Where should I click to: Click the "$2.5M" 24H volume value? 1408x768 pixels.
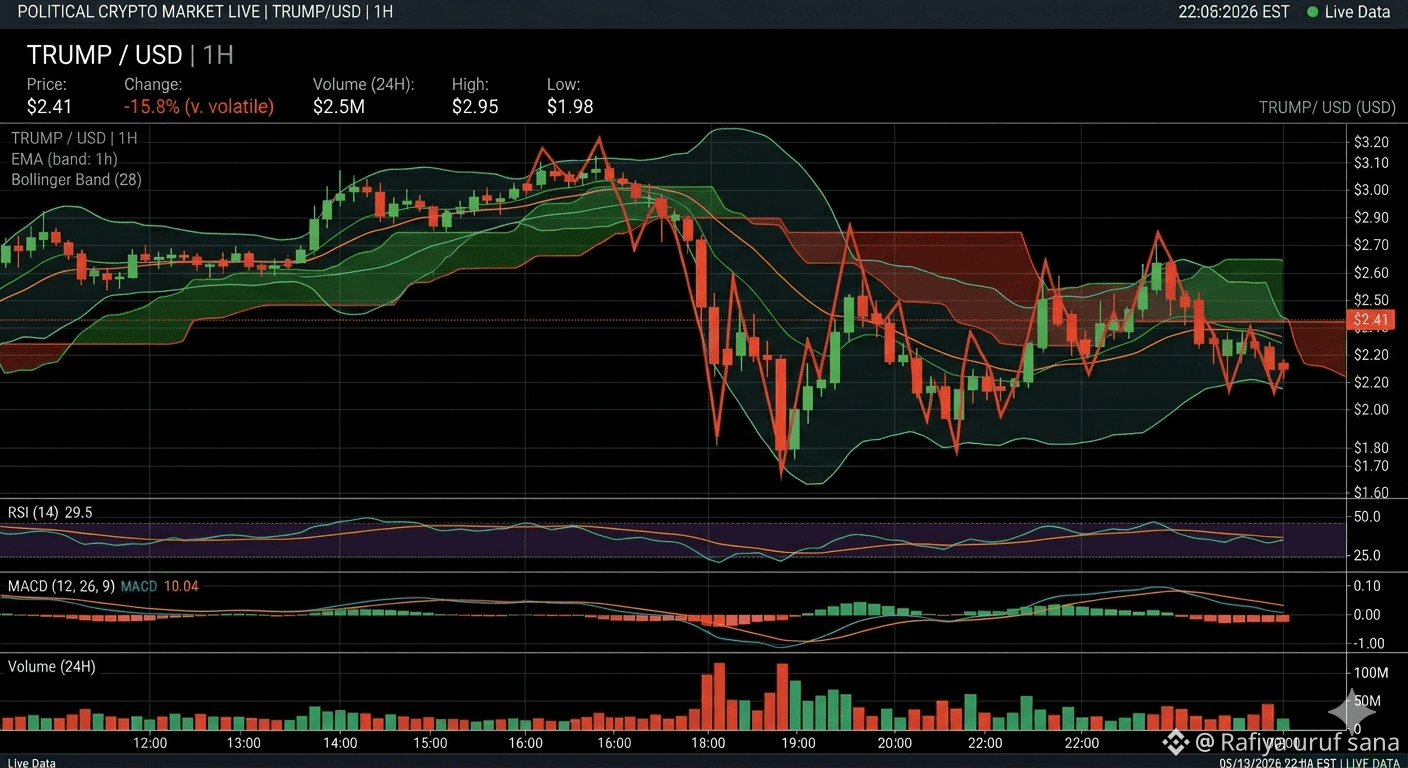339,106
